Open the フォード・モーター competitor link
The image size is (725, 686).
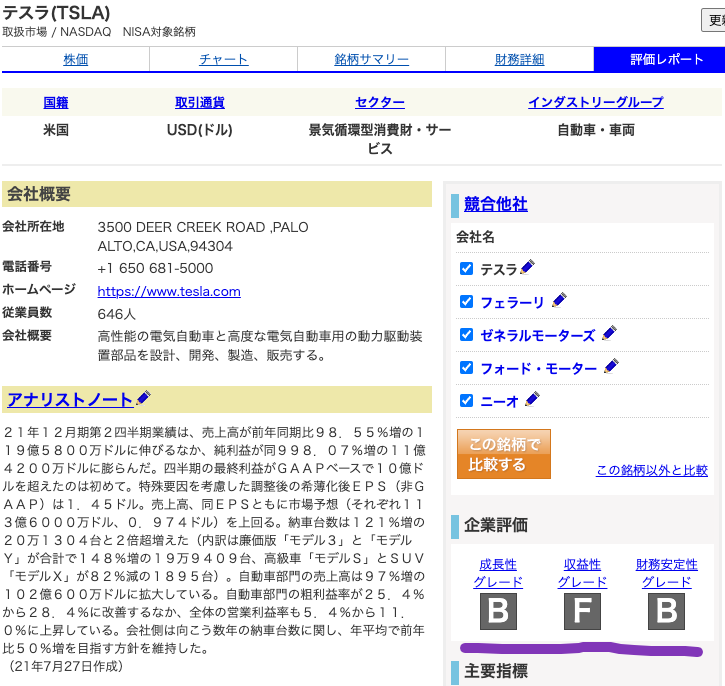539,368
